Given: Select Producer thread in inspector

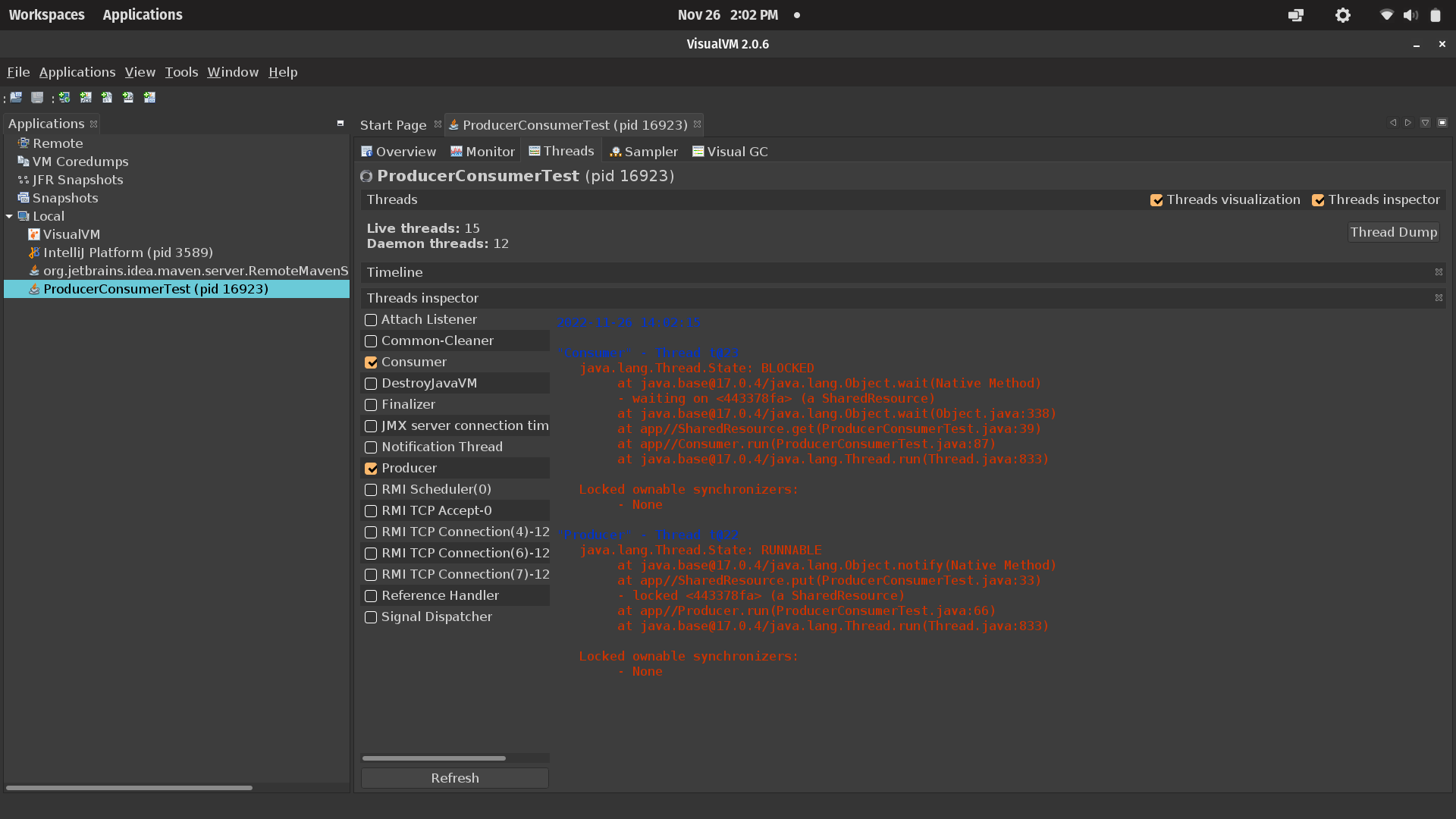Looking at the screenshot, I should (x=371, y=468).
